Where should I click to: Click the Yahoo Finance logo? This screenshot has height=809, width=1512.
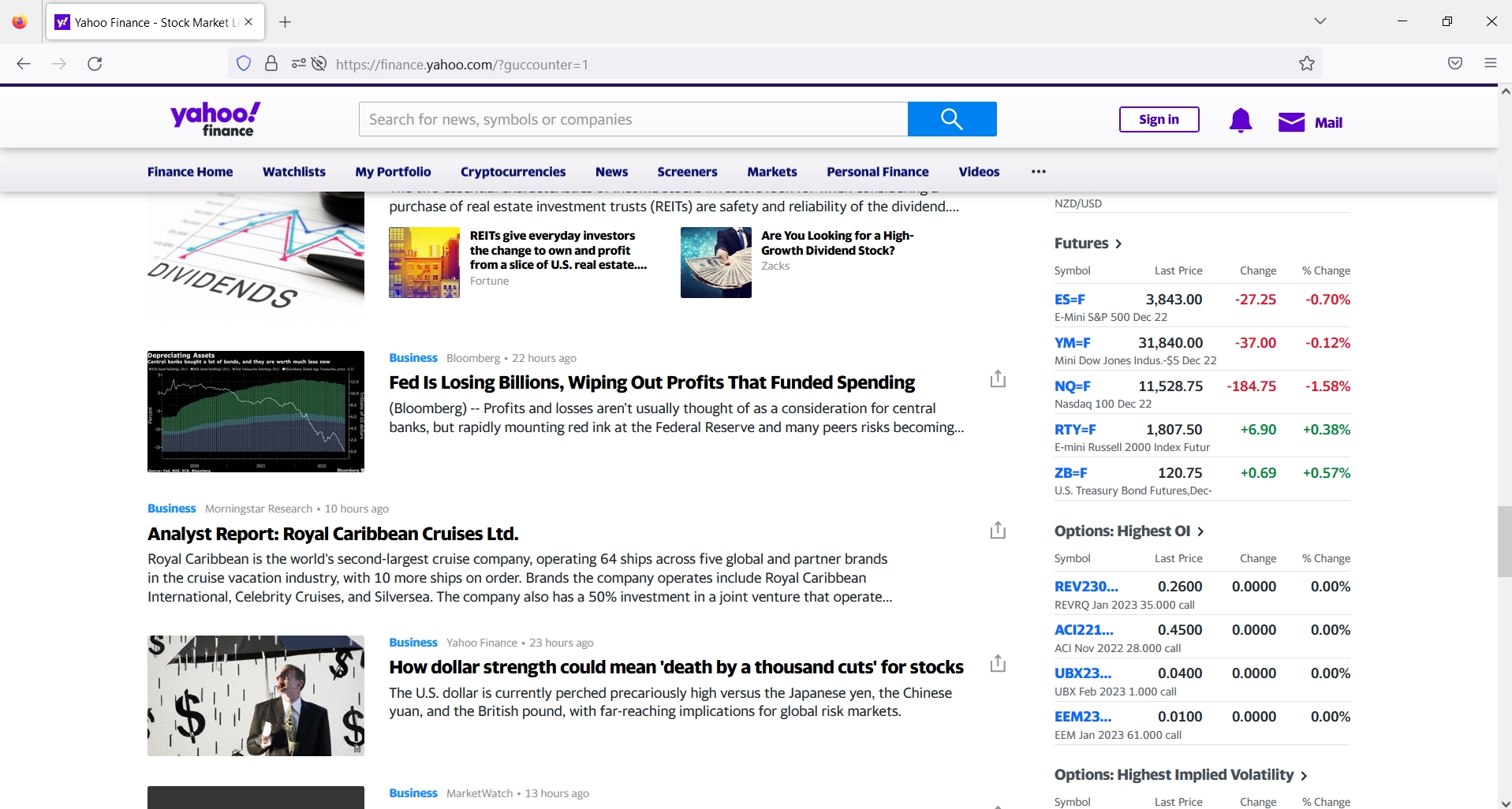pyautogui.click(x=213, y=118)
